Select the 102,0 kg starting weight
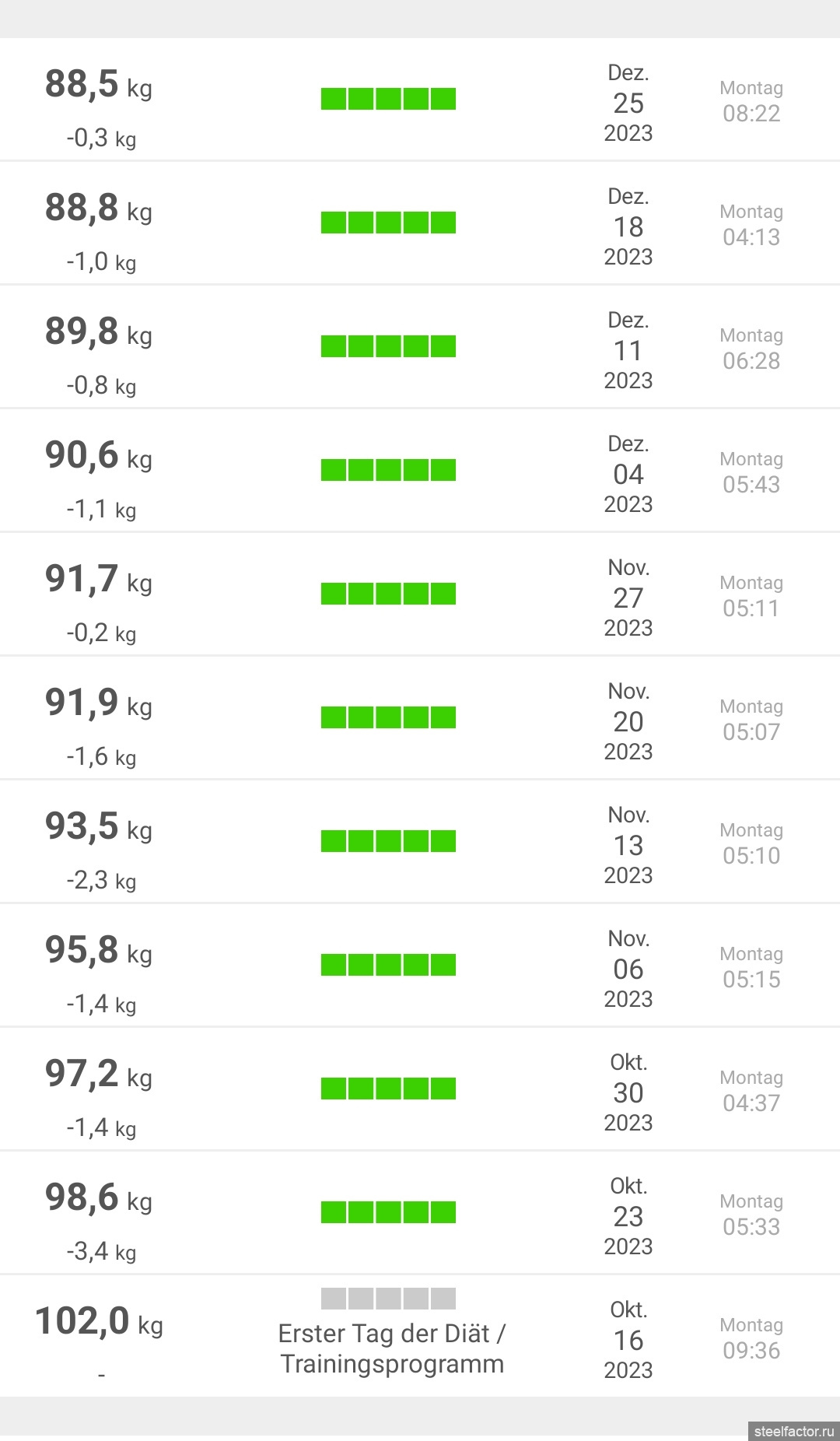Image resolution: width=840 pixels, height=1441 pixels. pyautogui.click(x=99, y=1322)
